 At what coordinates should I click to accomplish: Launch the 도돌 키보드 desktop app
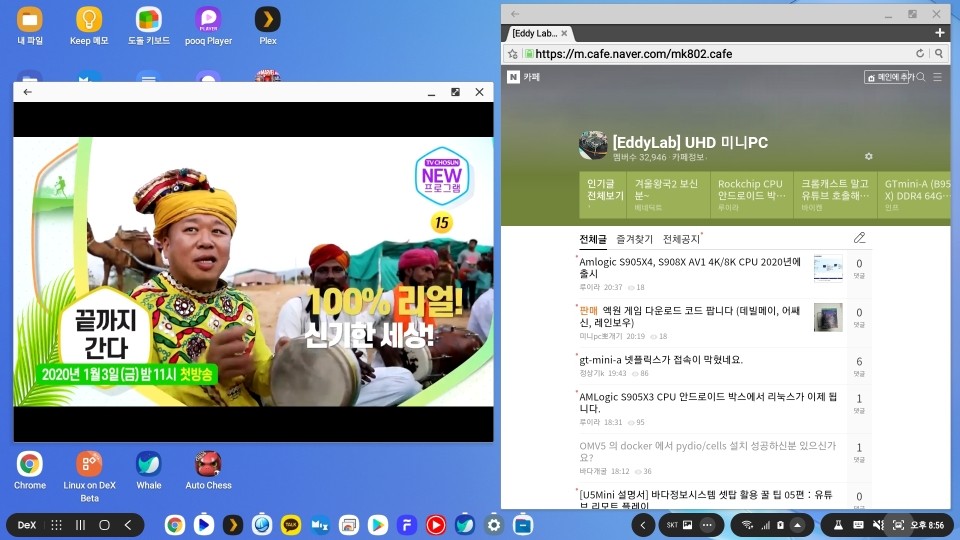coord(148,25)
